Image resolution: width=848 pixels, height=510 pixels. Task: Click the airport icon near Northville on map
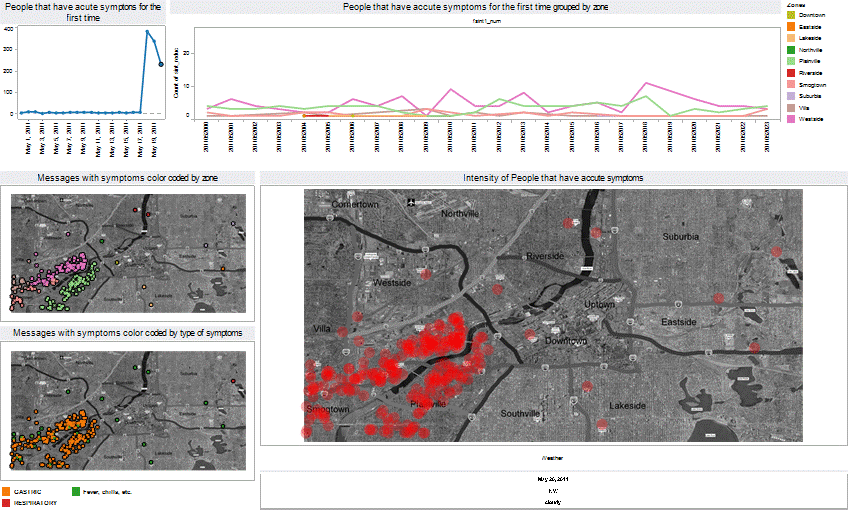tap(411, 203)
